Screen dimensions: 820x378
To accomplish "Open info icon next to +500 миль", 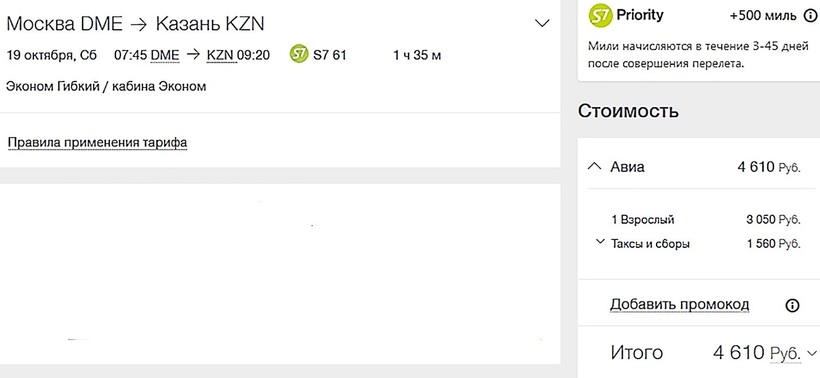I will [810, 16].
